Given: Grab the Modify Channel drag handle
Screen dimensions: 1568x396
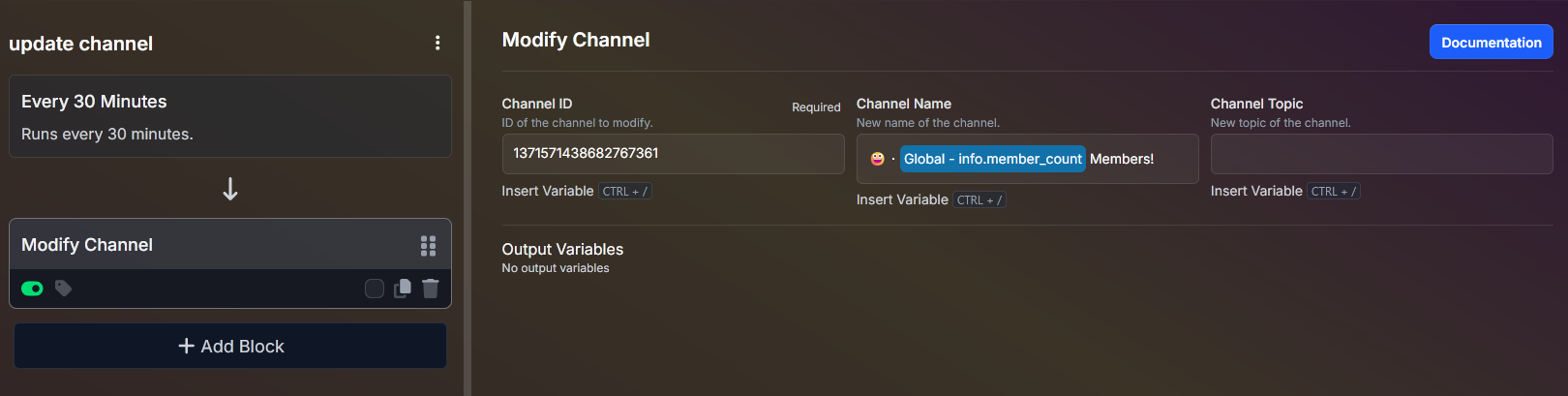Looking at the screenshot, I should [x=428, y=246].
